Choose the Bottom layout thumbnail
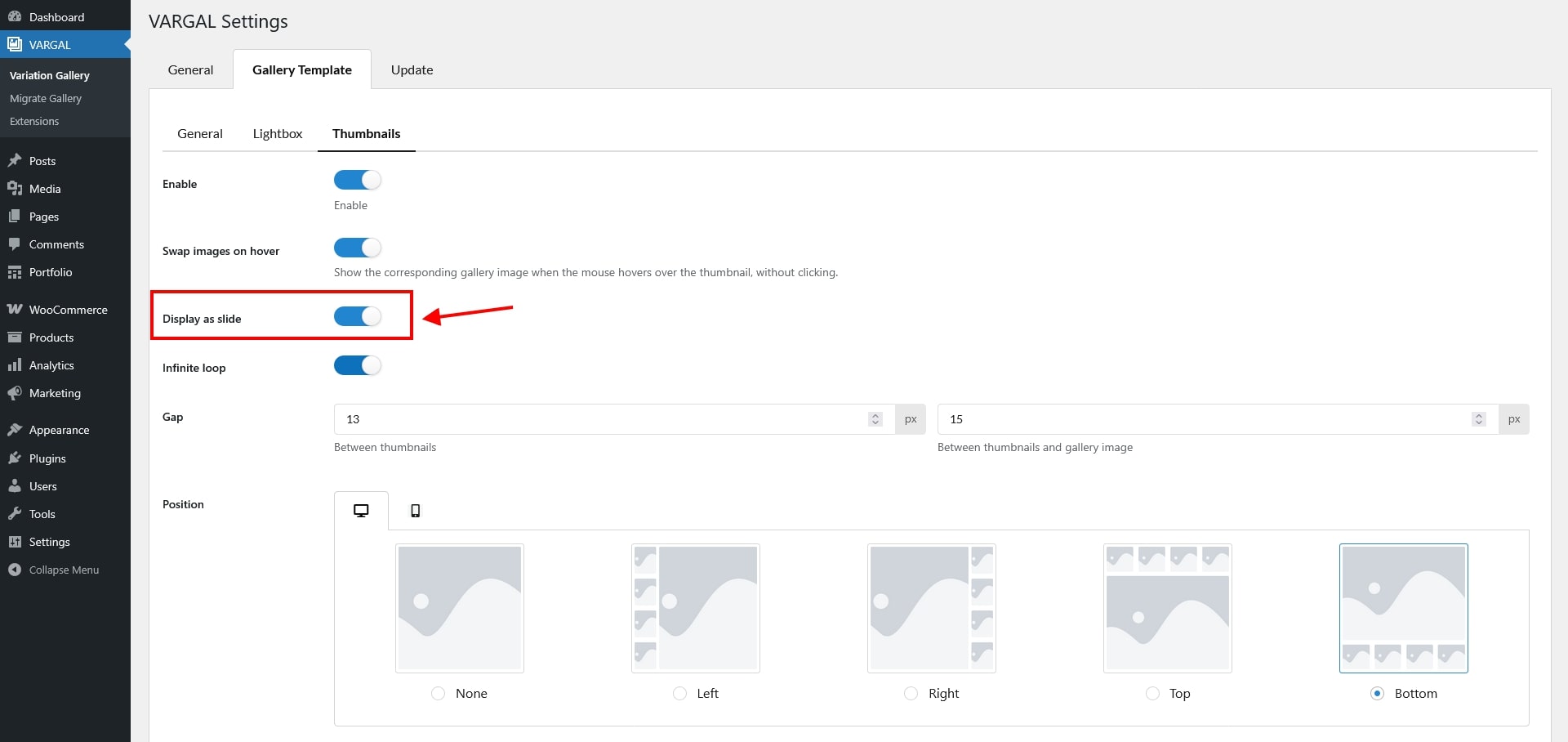1568x742 pixels. 1404,608
